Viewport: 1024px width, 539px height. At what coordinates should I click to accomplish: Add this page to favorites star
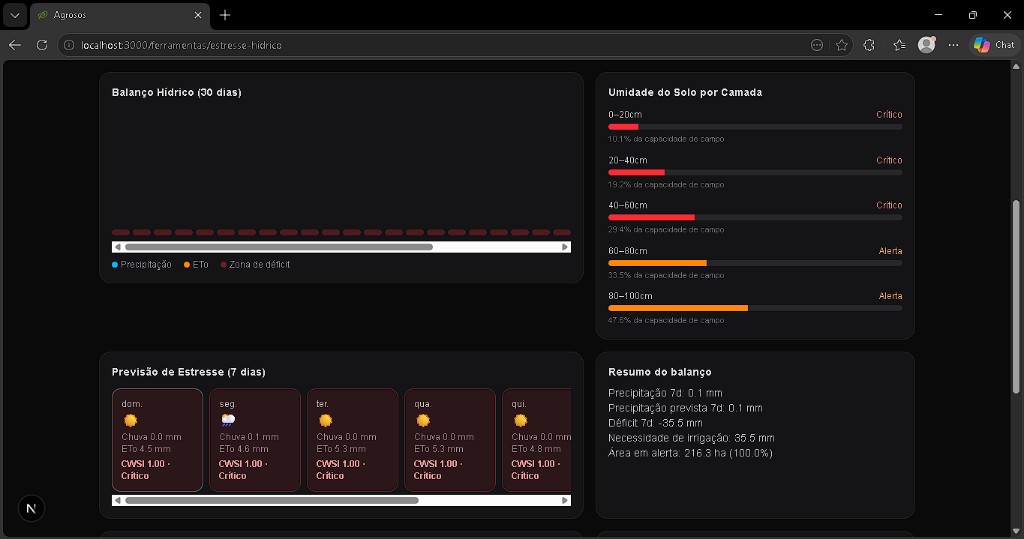pos(842,45)
